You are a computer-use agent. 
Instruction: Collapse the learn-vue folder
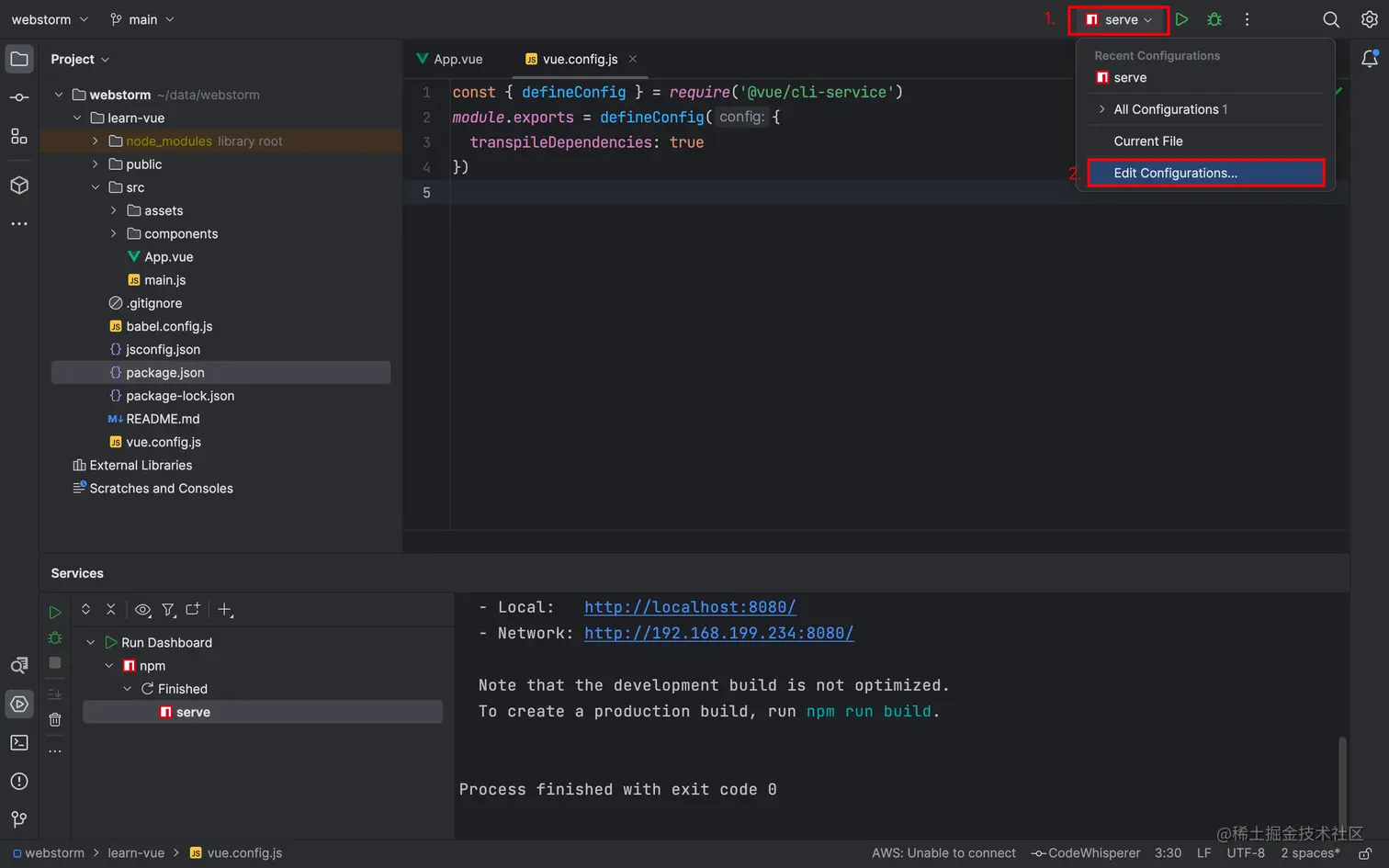pos(77,118)
